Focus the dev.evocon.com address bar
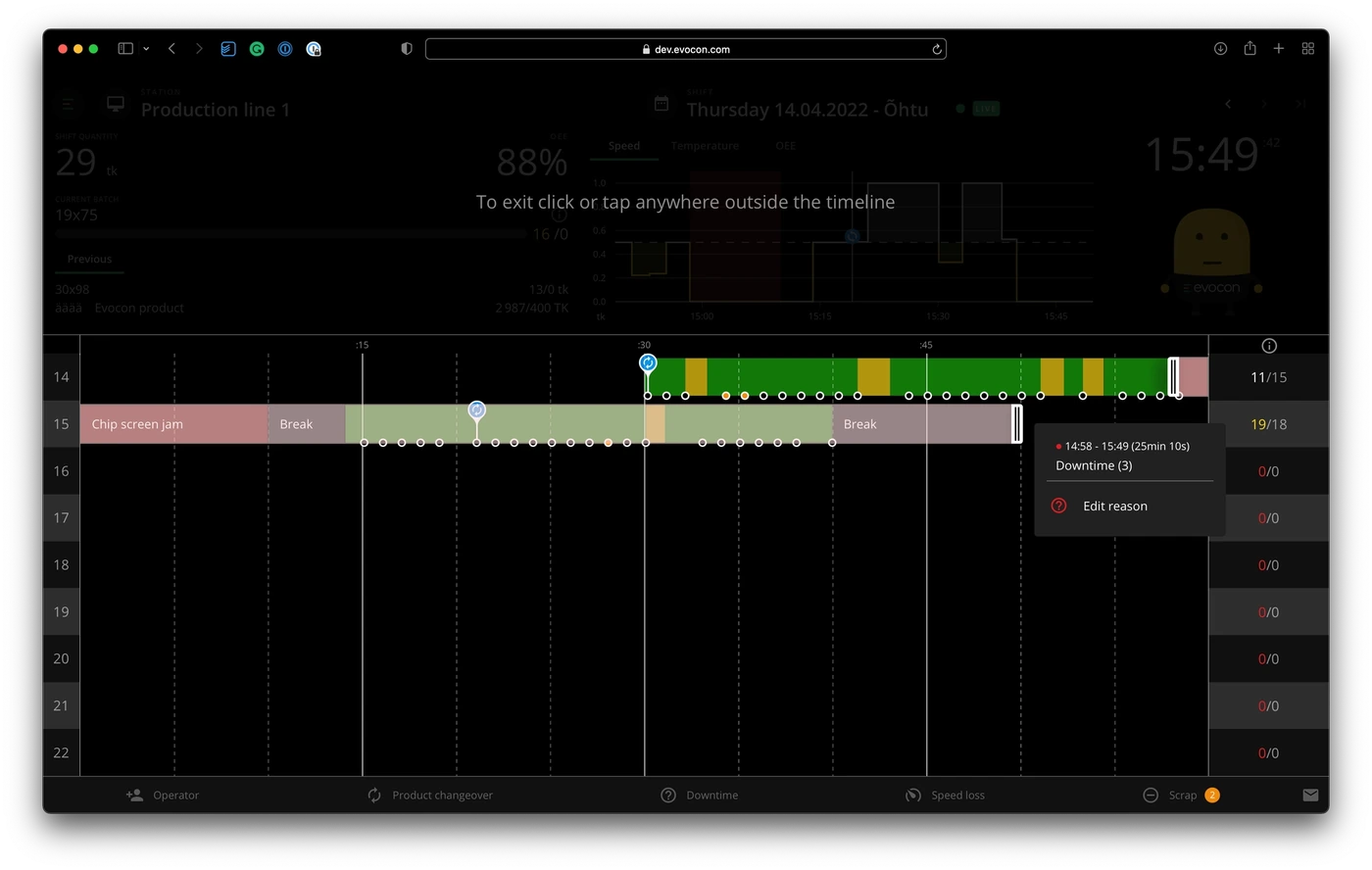1372x870 pixels. tap(686, 49)
